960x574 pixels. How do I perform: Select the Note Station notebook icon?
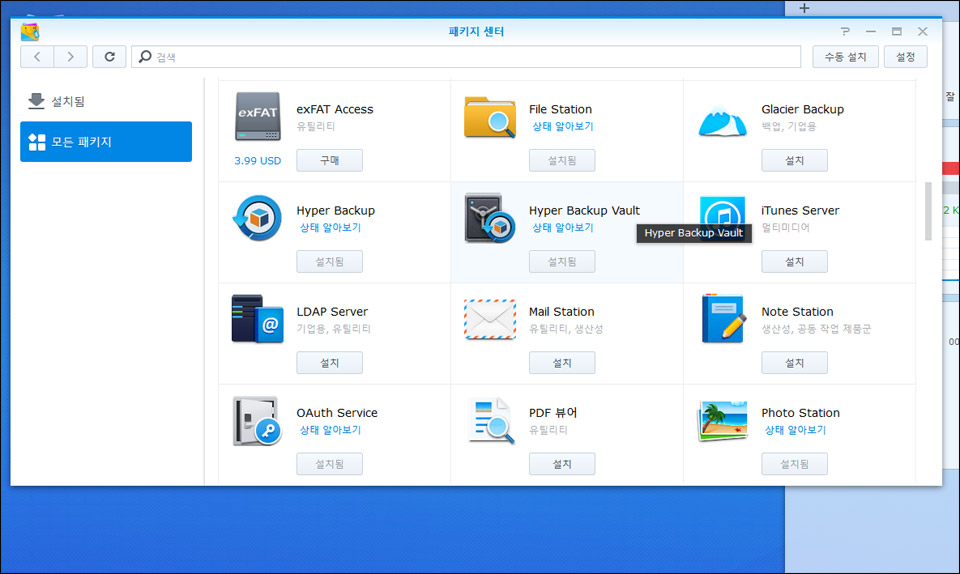coord(724,319)
